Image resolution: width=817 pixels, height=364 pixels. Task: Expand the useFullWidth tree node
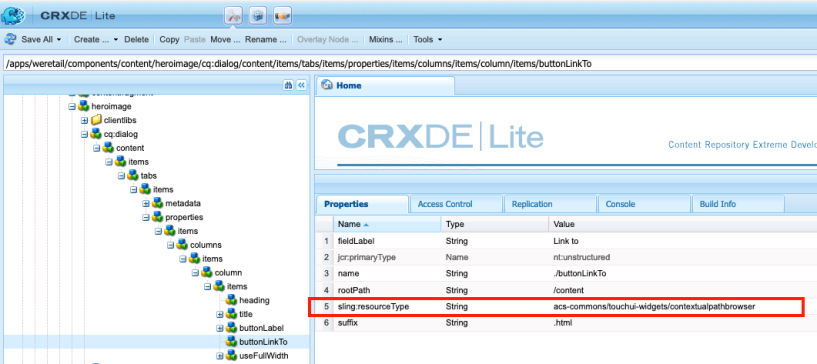coord(220,356)
